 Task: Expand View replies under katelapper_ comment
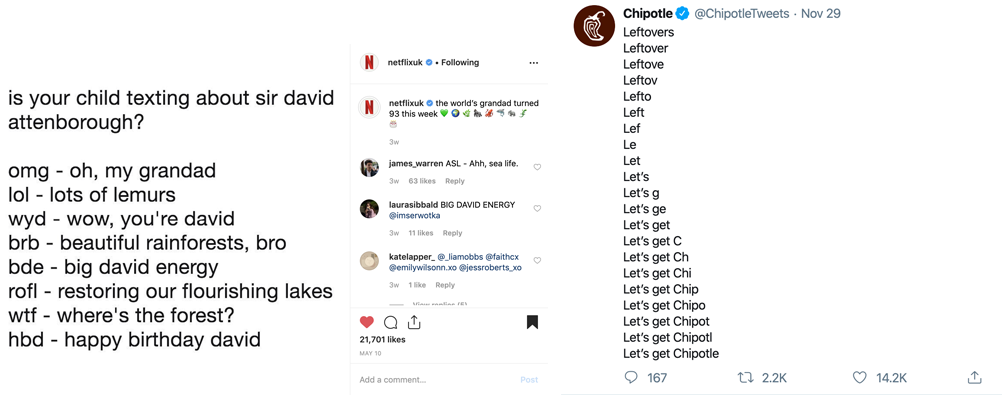pyautogui.click(x=440, y=304)
